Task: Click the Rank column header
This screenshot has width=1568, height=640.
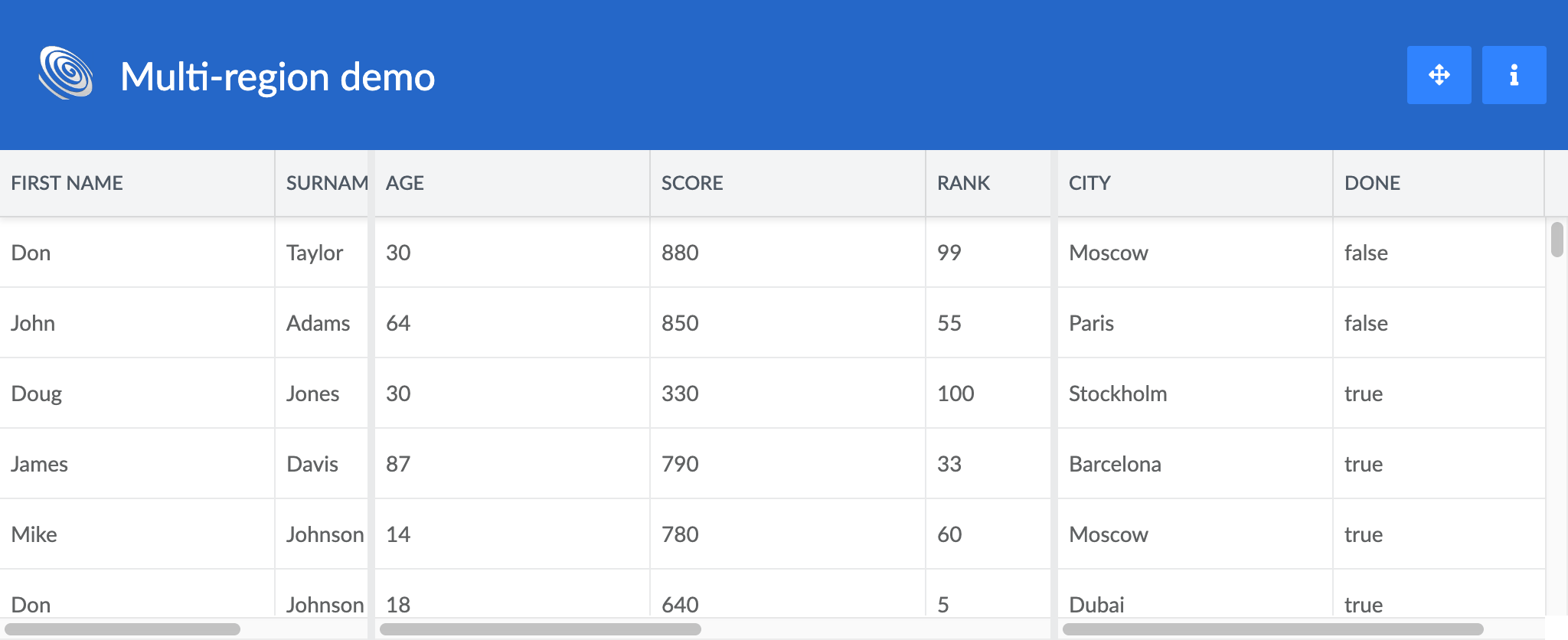Action: (x=963, y=183)
